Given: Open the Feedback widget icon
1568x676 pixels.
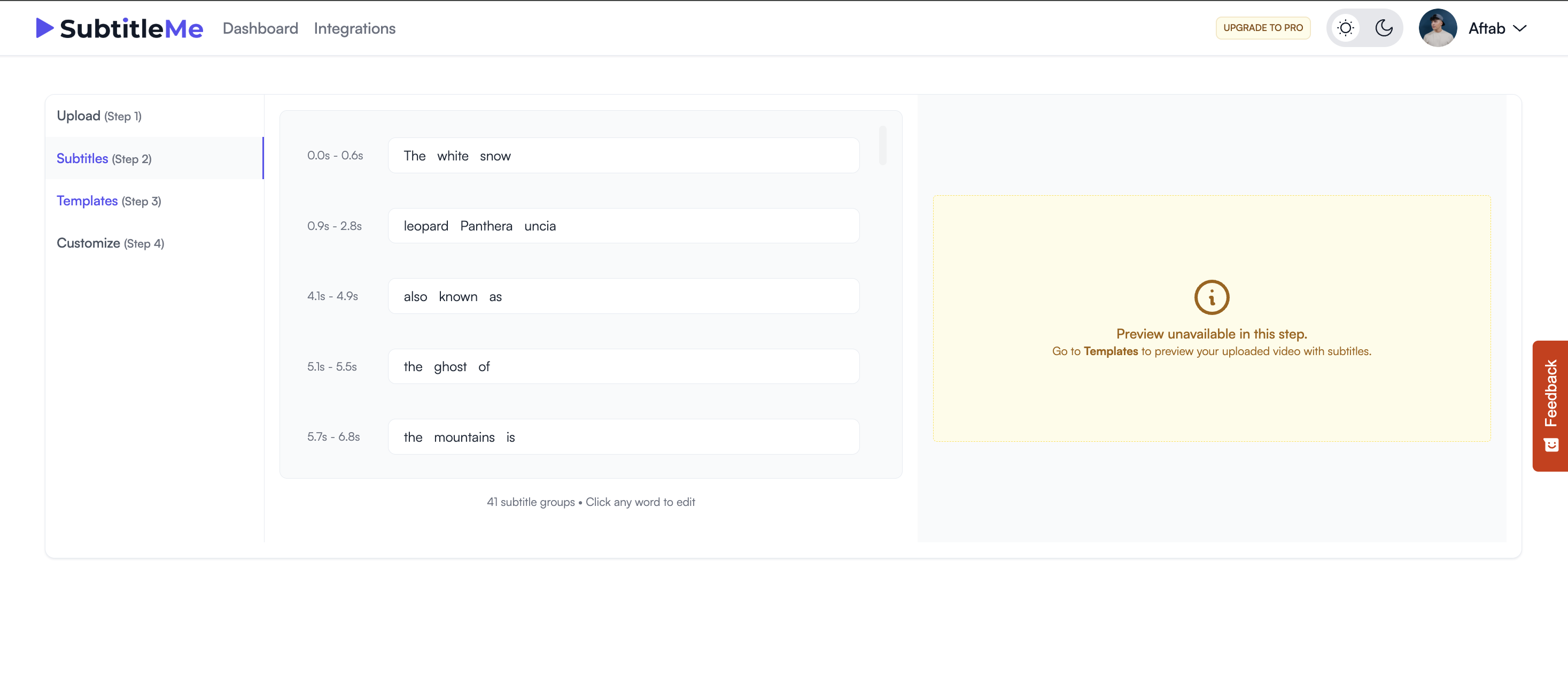Looking at the screenshot, I should [x=1551, y=444].
